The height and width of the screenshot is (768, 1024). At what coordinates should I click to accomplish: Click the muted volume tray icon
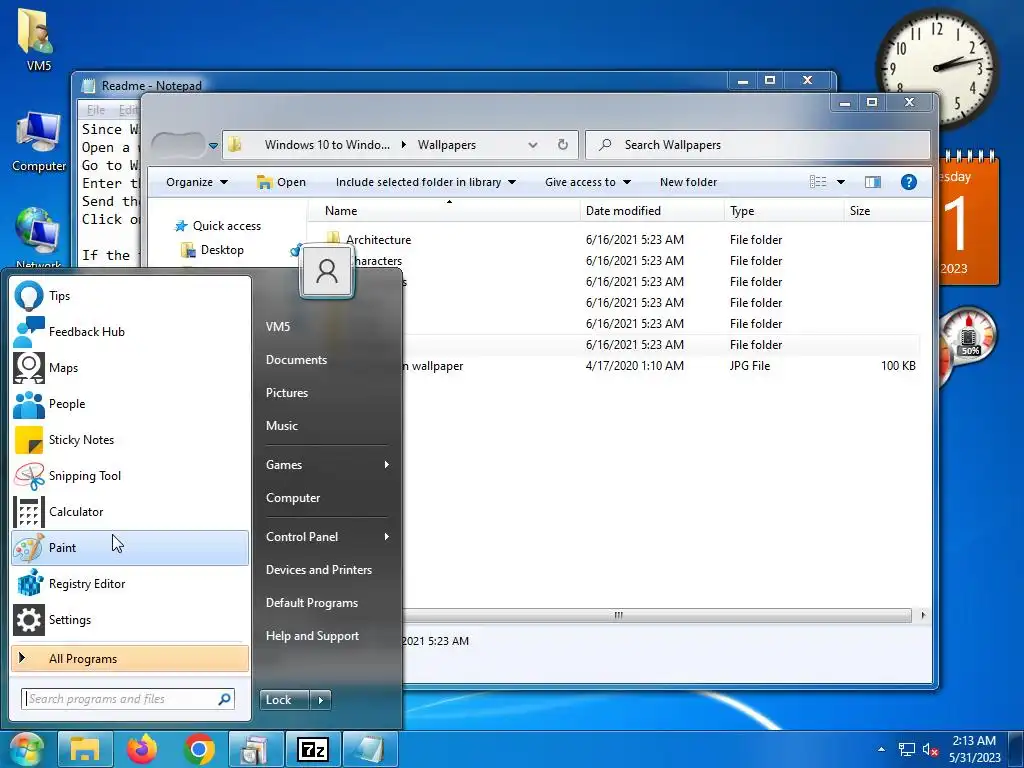(931, 749)
